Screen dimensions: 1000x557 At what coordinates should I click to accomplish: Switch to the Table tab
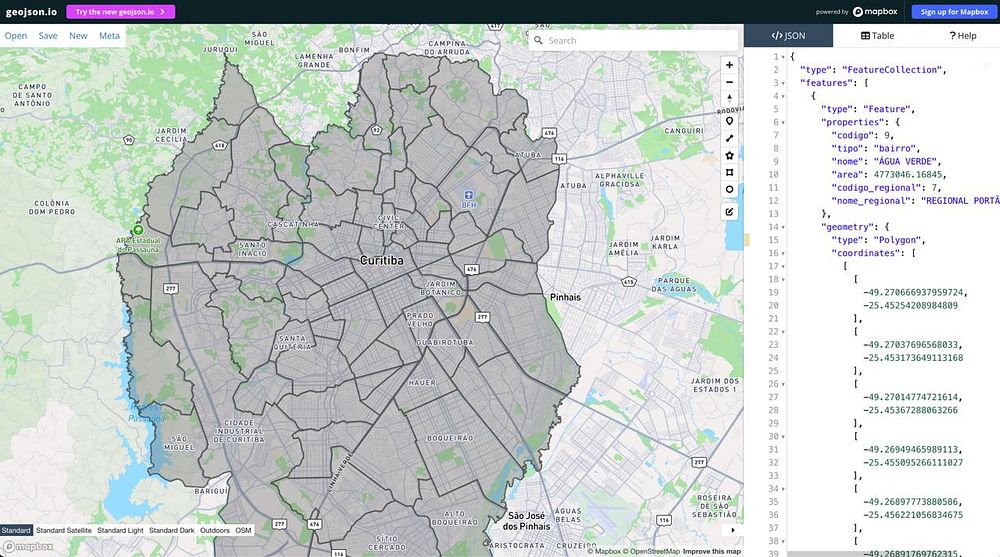[x=878, y=36]
